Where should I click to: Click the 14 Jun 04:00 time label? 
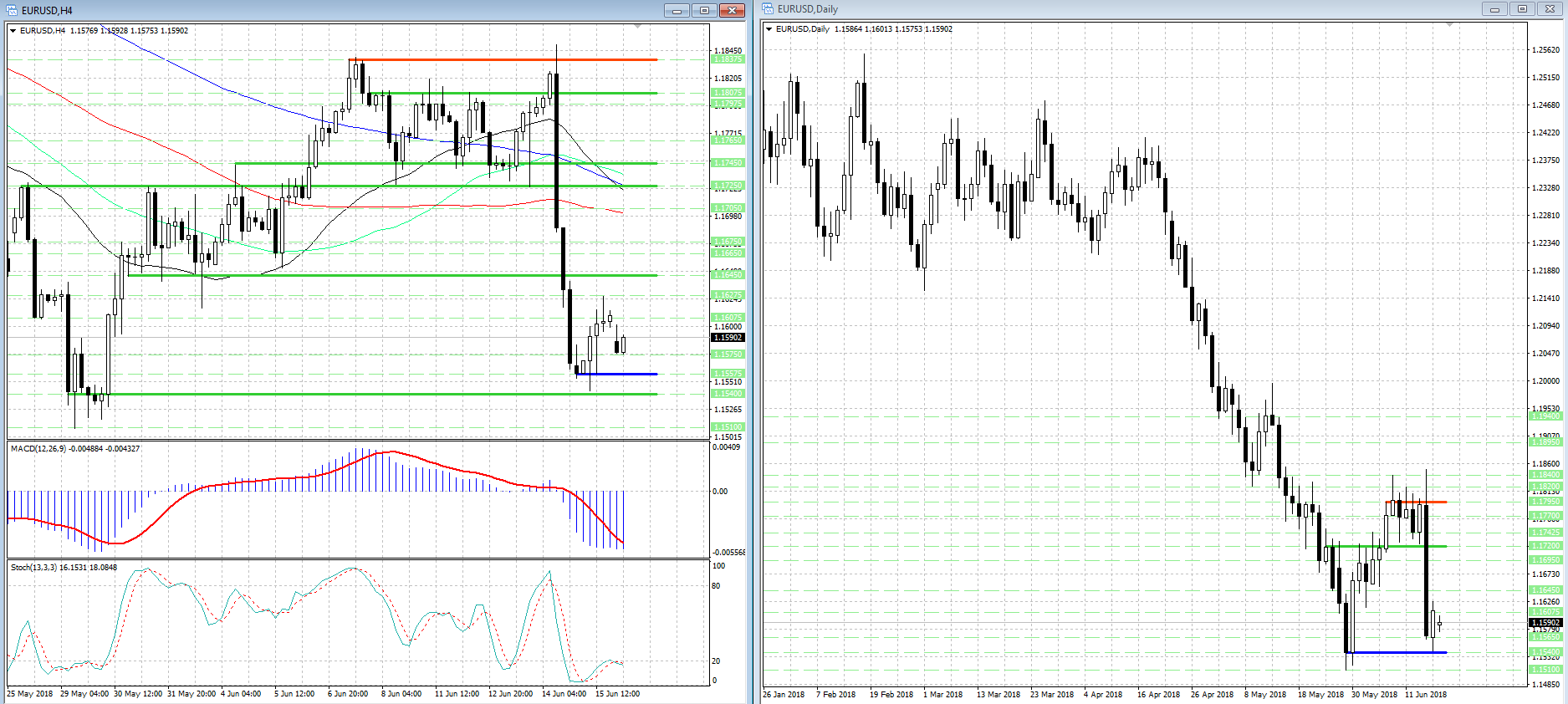[x=564, y=694]
